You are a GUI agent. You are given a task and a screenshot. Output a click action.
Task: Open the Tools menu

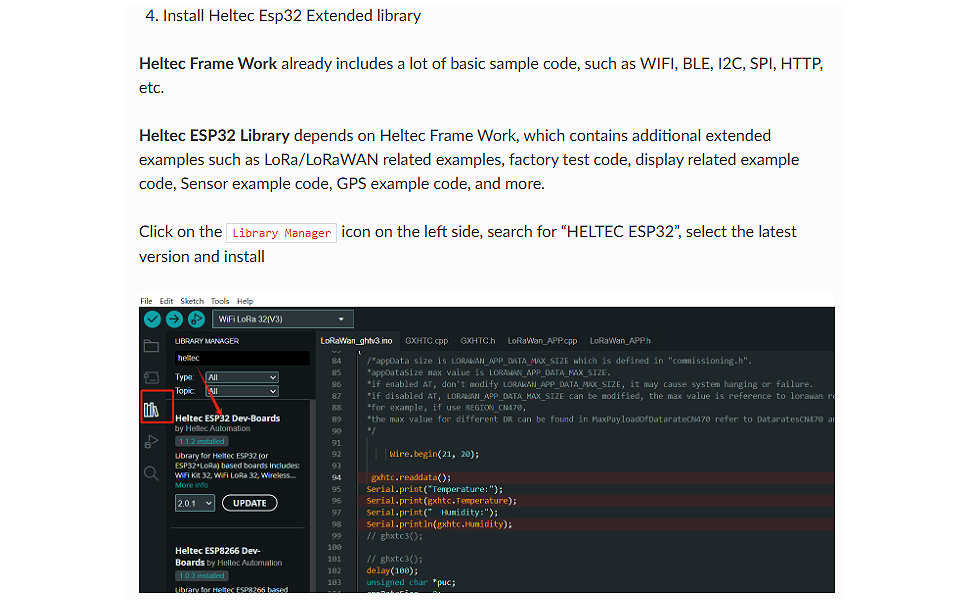pos(220,301)
